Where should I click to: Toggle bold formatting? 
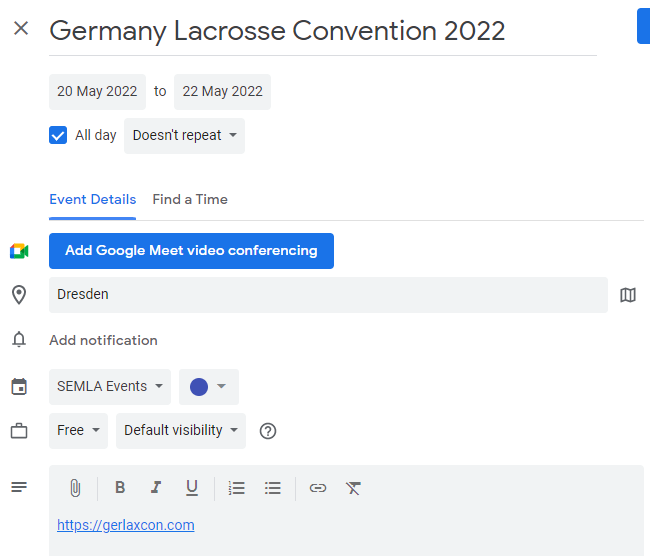click(x=120, y=488)
